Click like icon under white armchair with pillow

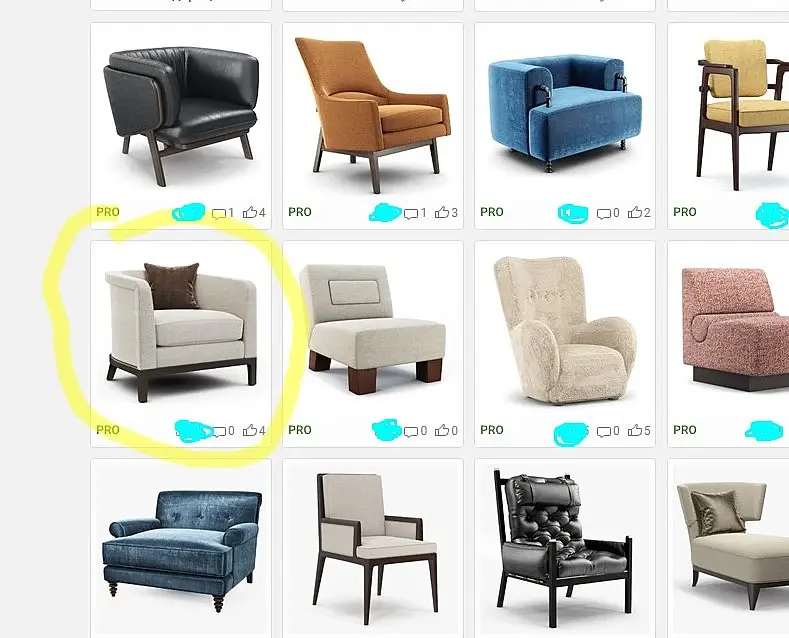(x=250, y=430)
